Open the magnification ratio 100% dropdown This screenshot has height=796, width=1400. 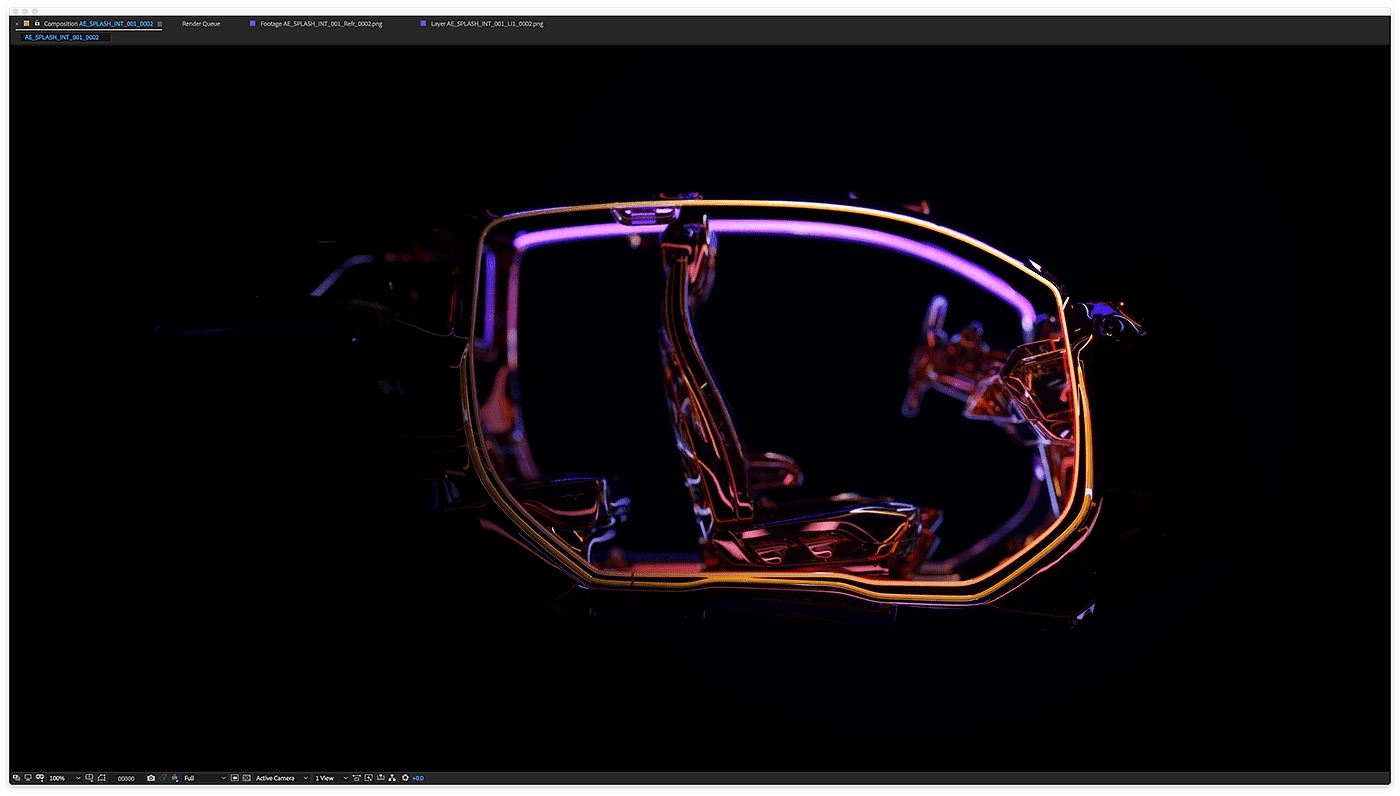pos(64,778)
